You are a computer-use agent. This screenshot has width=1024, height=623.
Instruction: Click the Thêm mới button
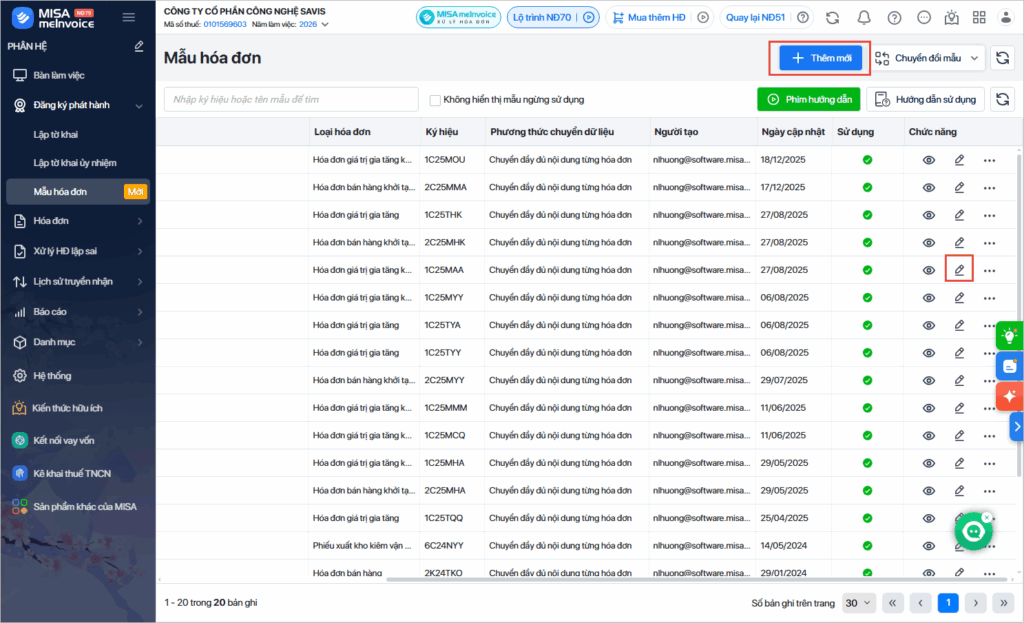821,58
